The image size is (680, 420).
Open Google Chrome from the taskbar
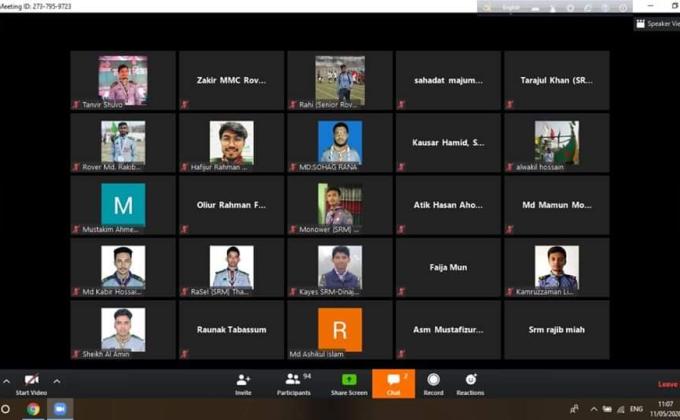click(33, 409)
